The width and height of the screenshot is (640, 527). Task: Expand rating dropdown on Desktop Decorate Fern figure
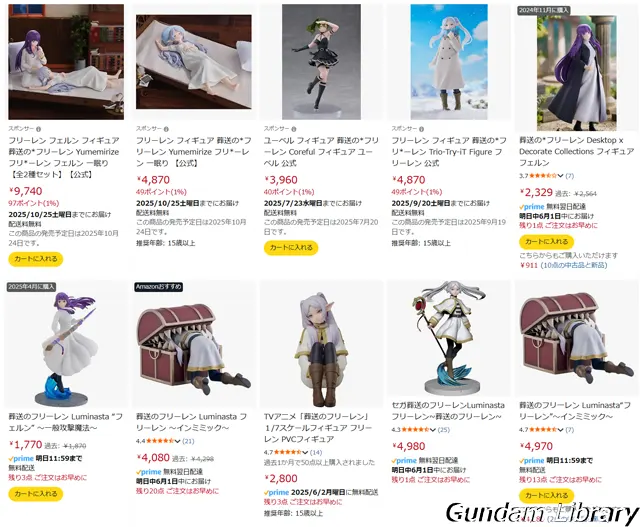(560, 176)
